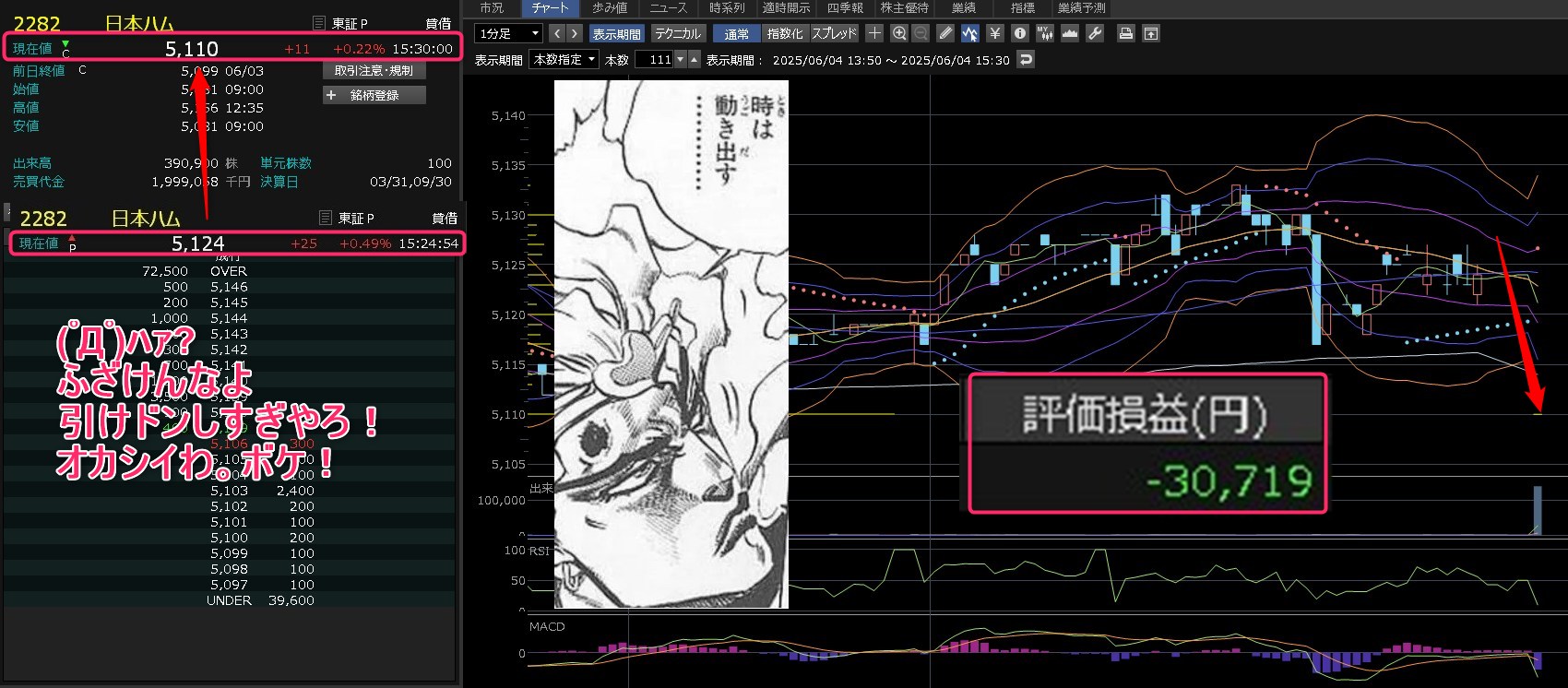1568x688 pixels.
Task: Open the 株主優待 tab
Action: (x=904, y=8)
